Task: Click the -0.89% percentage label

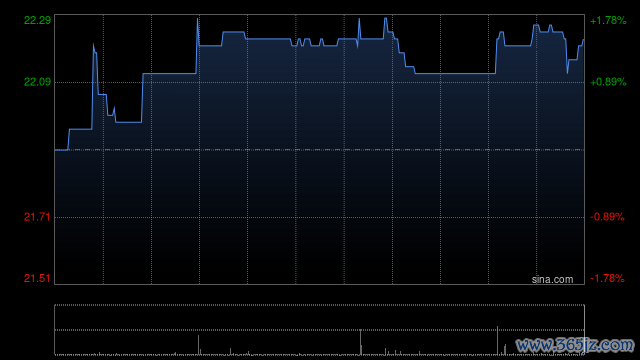Action: (607, 217)
